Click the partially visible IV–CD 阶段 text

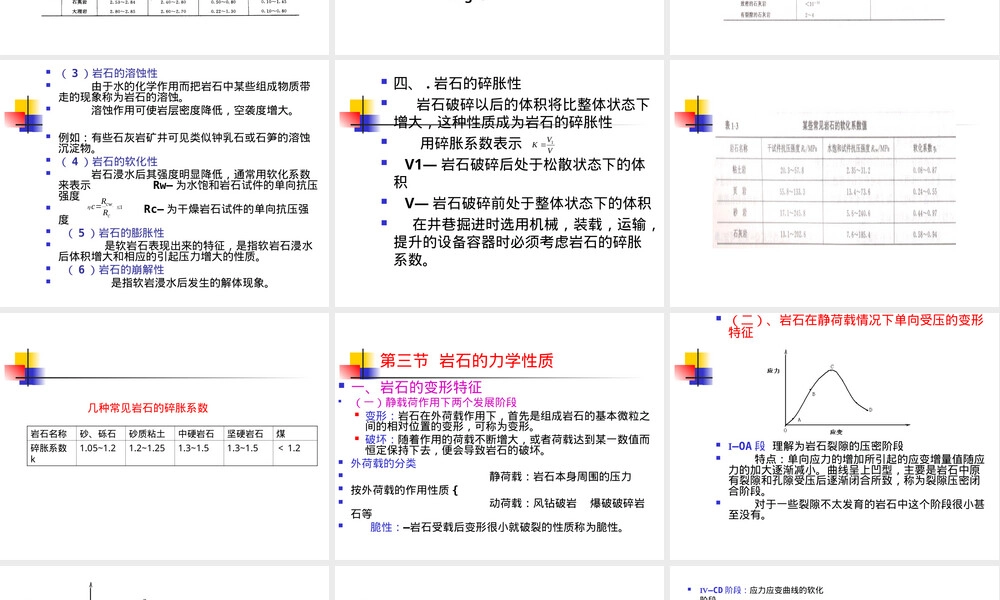(761, 593)
